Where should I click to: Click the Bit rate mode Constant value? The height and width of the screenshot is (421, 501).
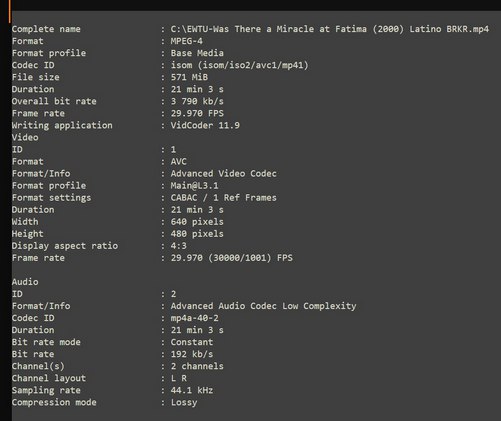(x=192, y=342)
